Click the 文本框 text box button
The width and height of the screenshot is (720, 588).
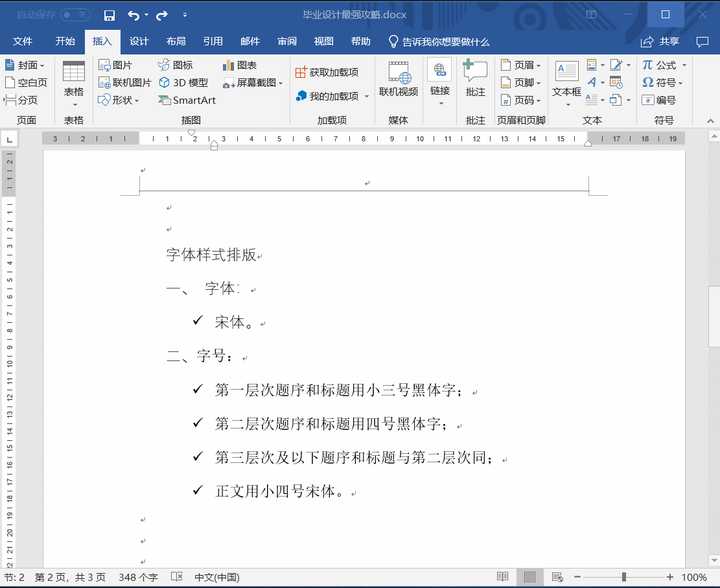click(x=567, y=84)
